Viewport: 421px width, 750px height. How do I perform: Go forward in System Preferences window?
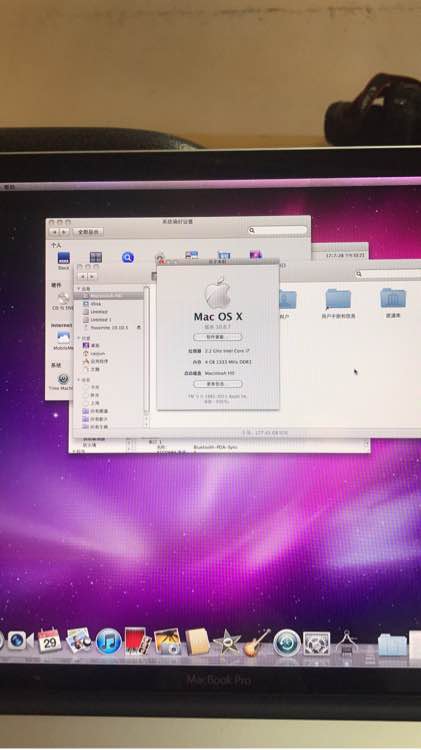64,232
